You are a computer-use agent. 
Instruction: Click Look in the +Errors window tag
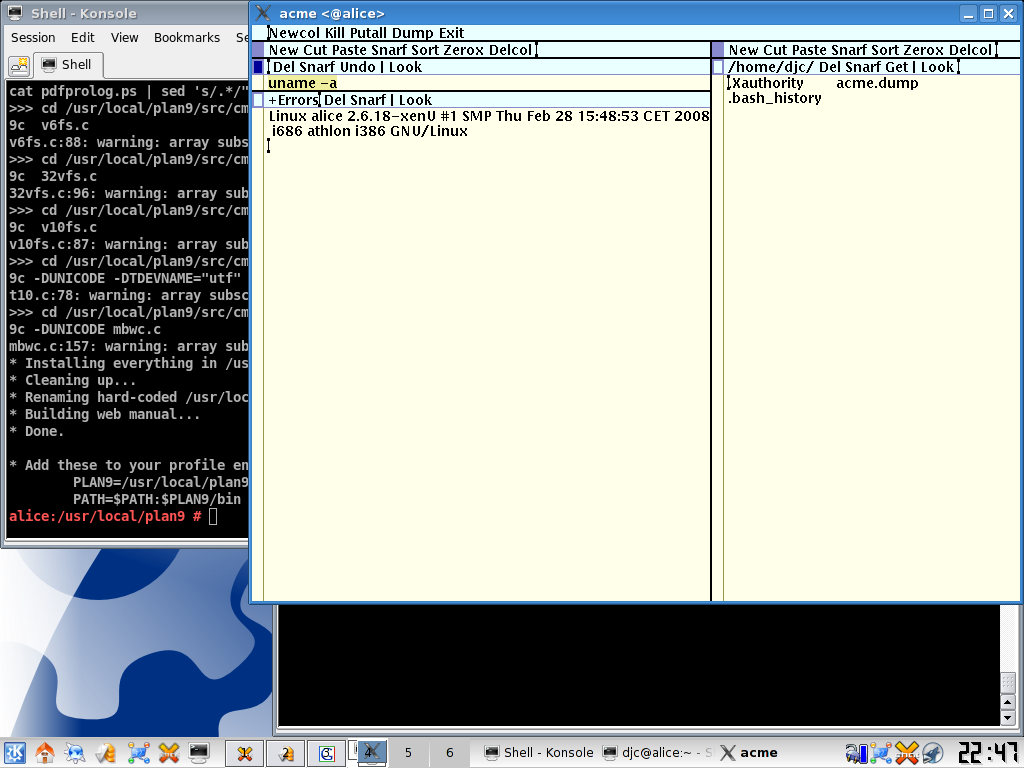[x=415, y=101]
